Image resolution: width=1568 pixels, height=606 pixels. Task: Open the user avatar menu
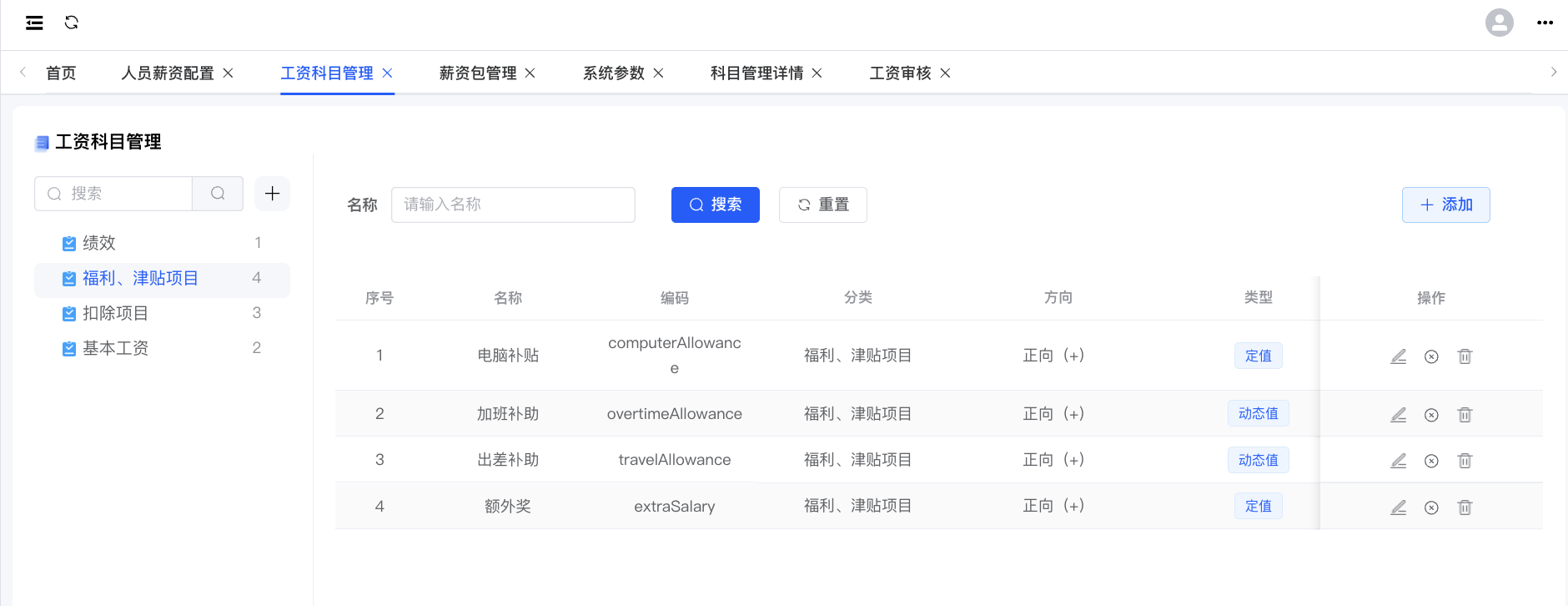tap(1499, 23)
